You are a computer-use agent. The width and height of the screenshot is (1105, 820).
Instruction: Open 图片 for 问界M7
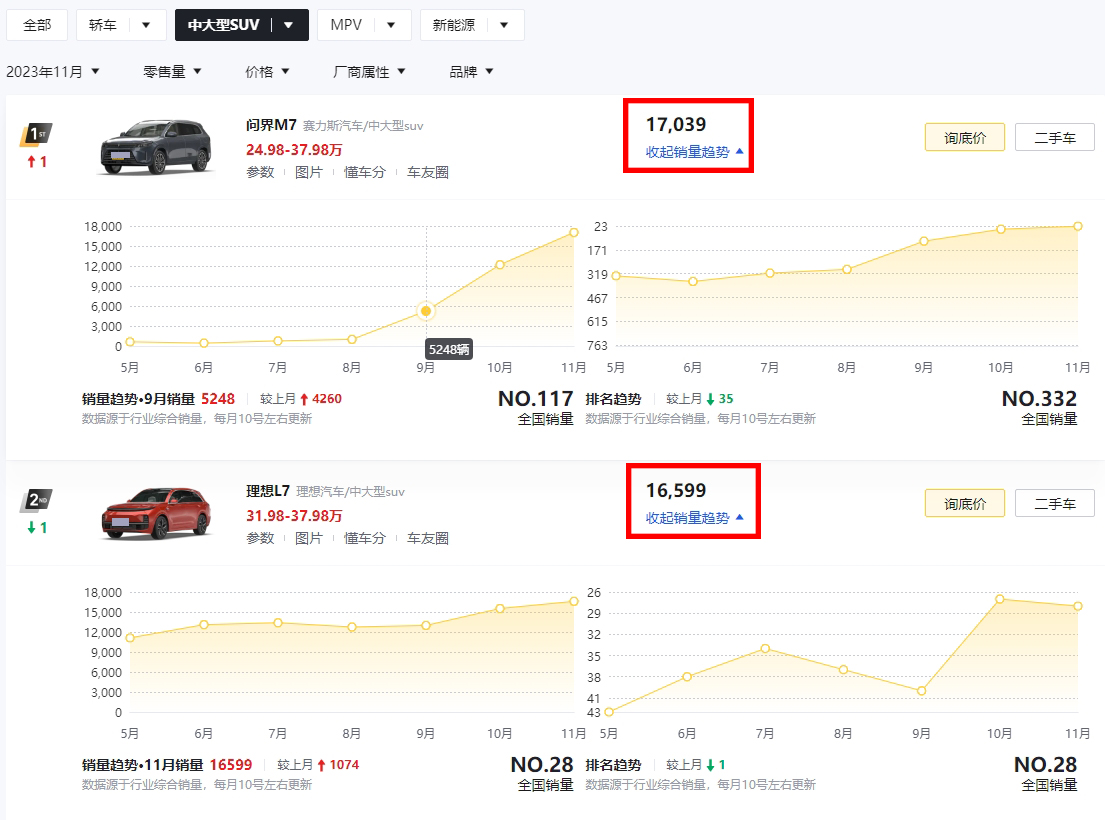pyautogui.click(x=309, y=173)
